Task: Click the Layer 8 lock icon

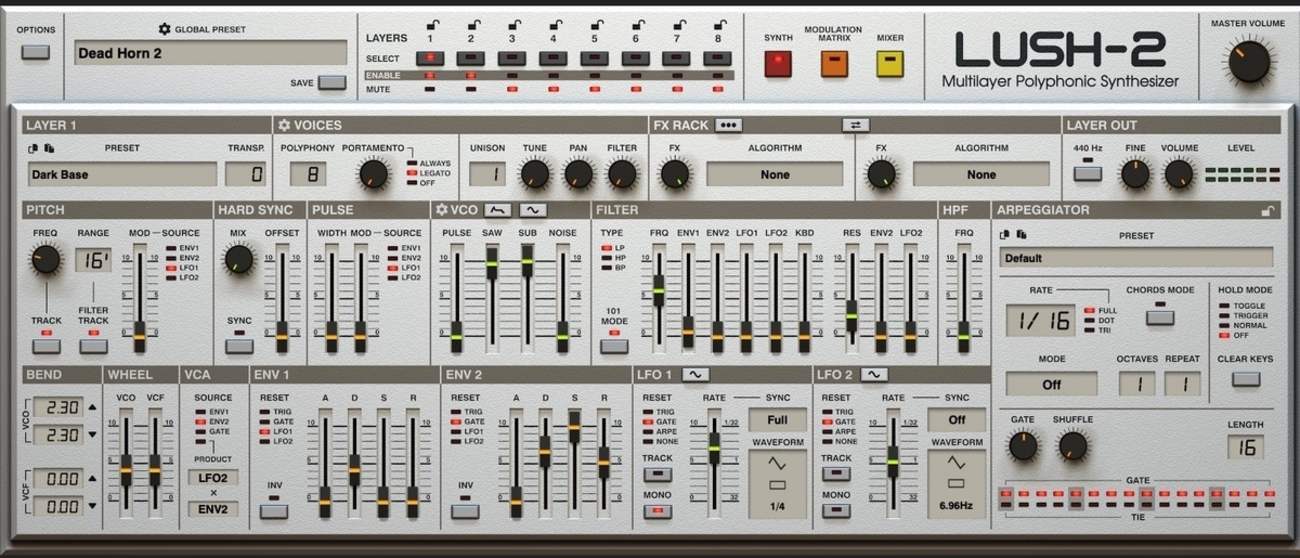Action: tap(718, 24)
